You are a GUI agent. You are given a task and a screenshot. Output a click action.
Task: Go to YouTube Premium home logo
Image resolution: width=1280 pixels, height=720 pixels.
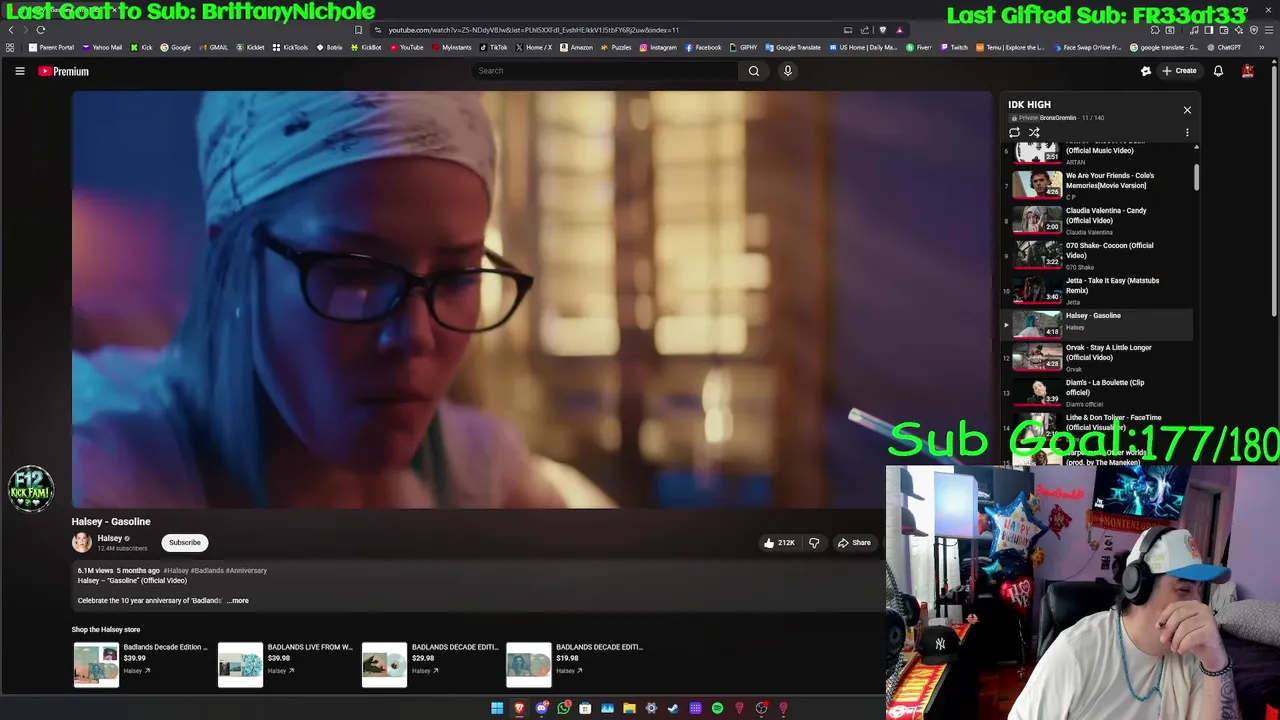64,71
